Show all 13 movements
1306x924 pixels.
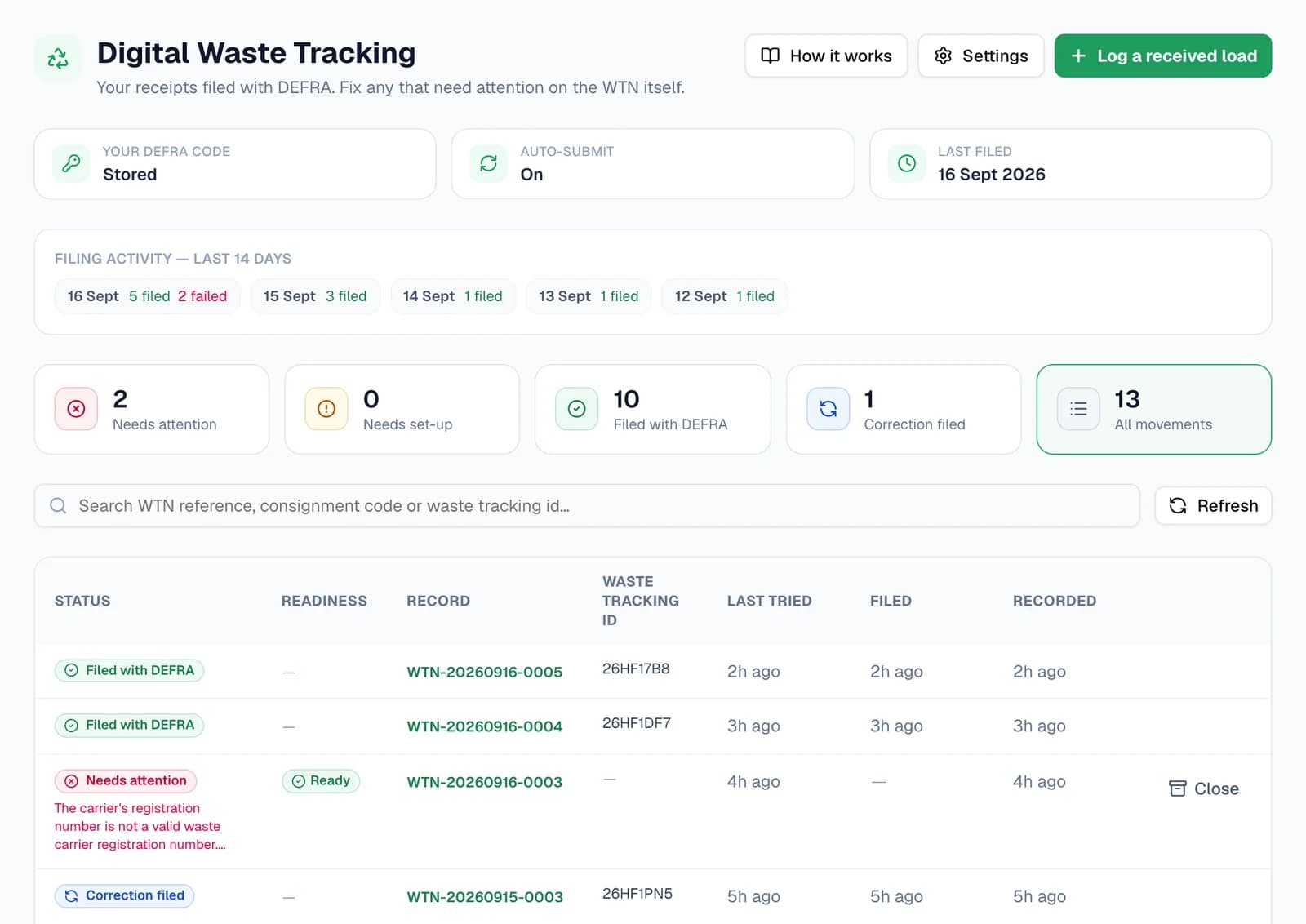pos(1154,409)
